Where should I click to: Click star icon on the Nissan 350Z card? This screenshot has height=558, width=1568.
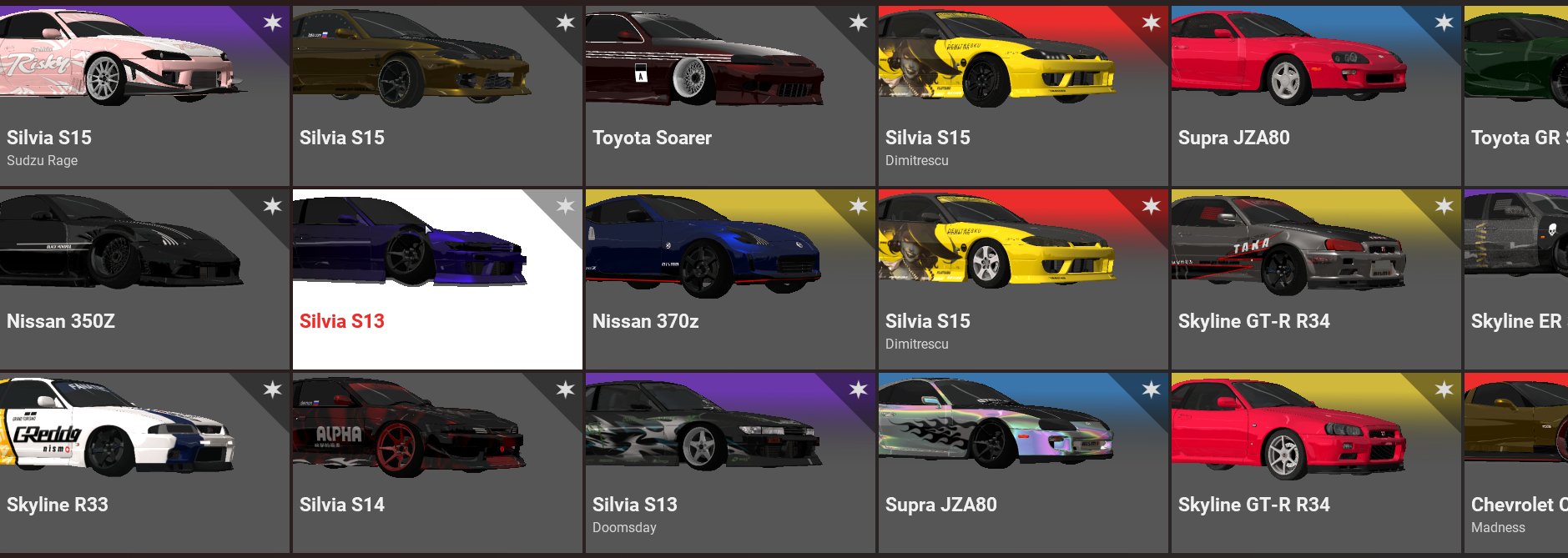click(273, 206)
